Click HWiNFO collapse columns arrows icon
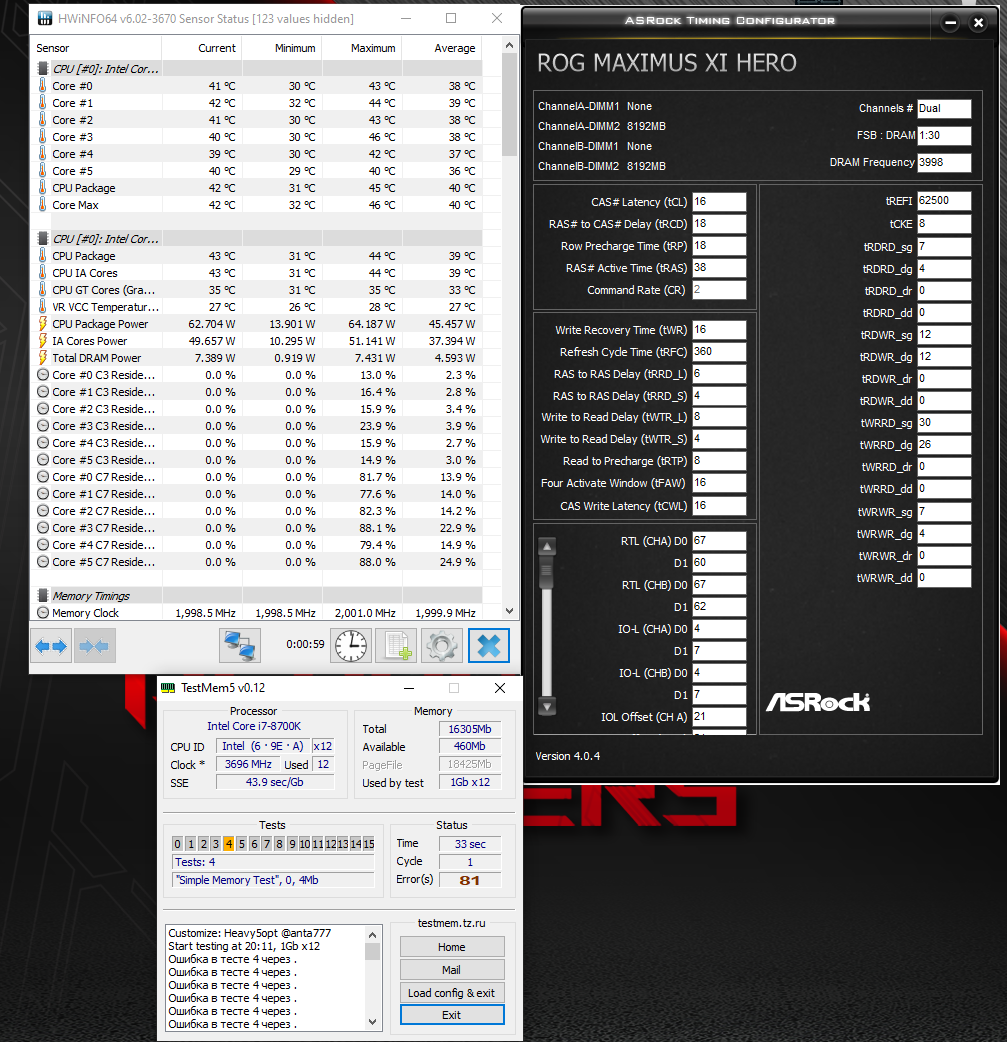 (x=94, y=646)
